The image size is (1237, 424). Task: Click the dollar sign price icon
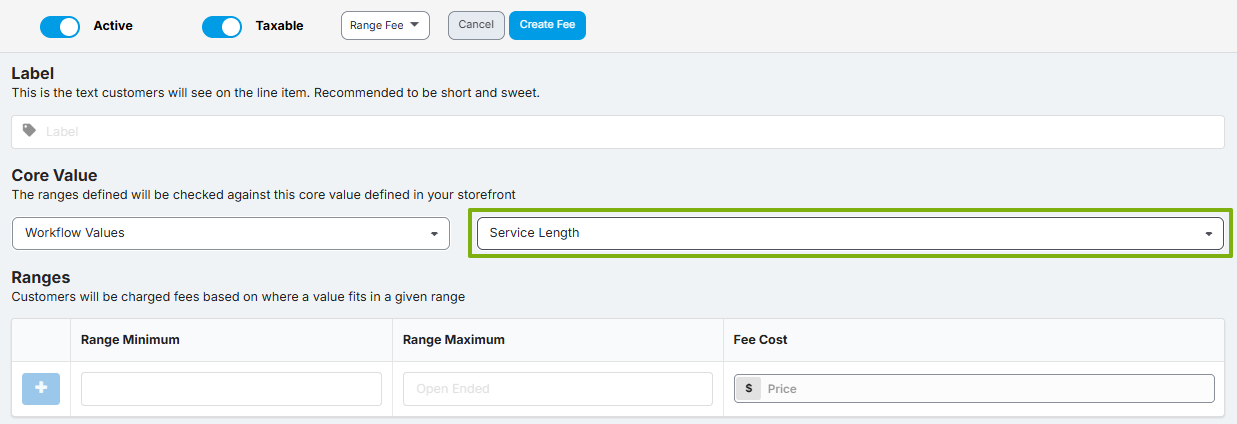pyautogui.click(x=748, y=389)
